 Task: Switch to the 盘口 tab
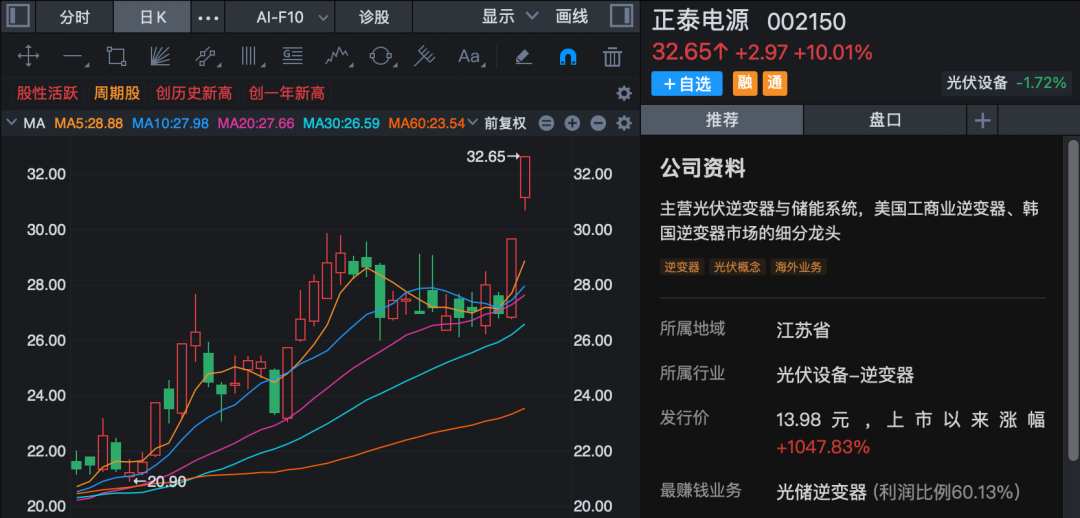click(x=885, y=120)
